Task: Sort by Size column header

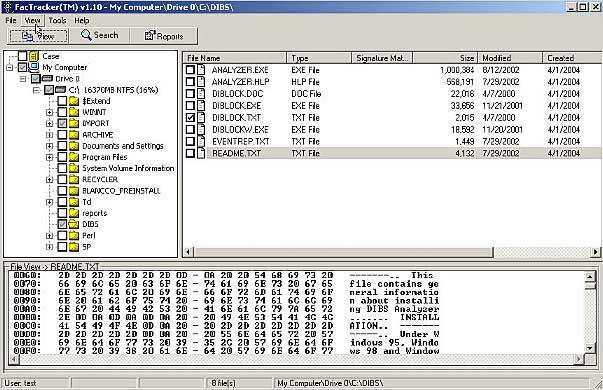Action: pyautogui.click(x=445, y=58)
